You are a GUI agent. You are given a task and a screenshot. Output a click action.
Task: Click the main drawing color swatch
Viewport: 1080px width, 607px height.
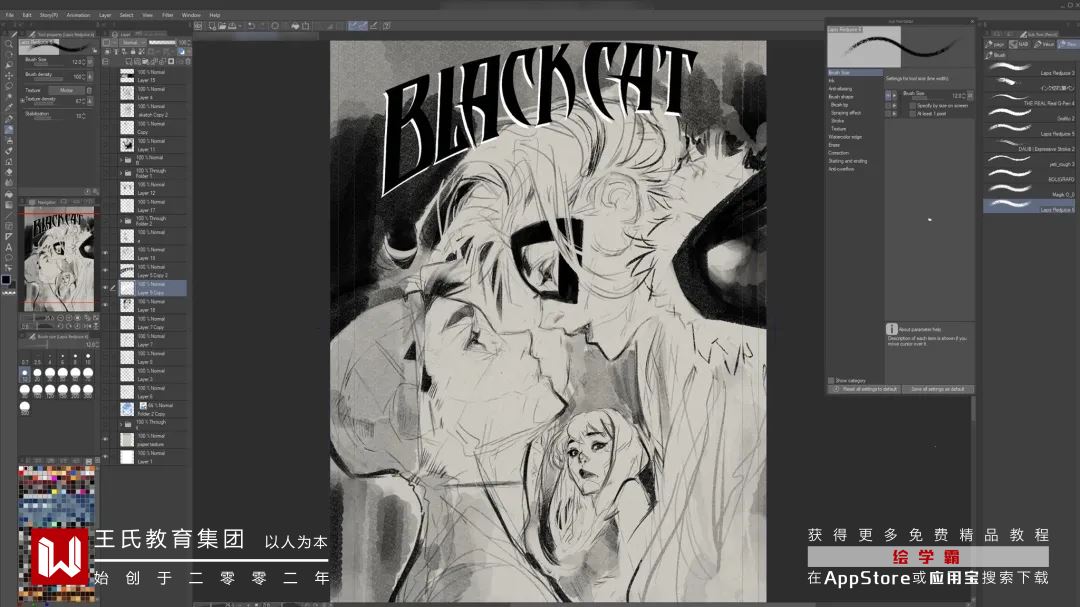pyautogui.click(x=6, y=280)
